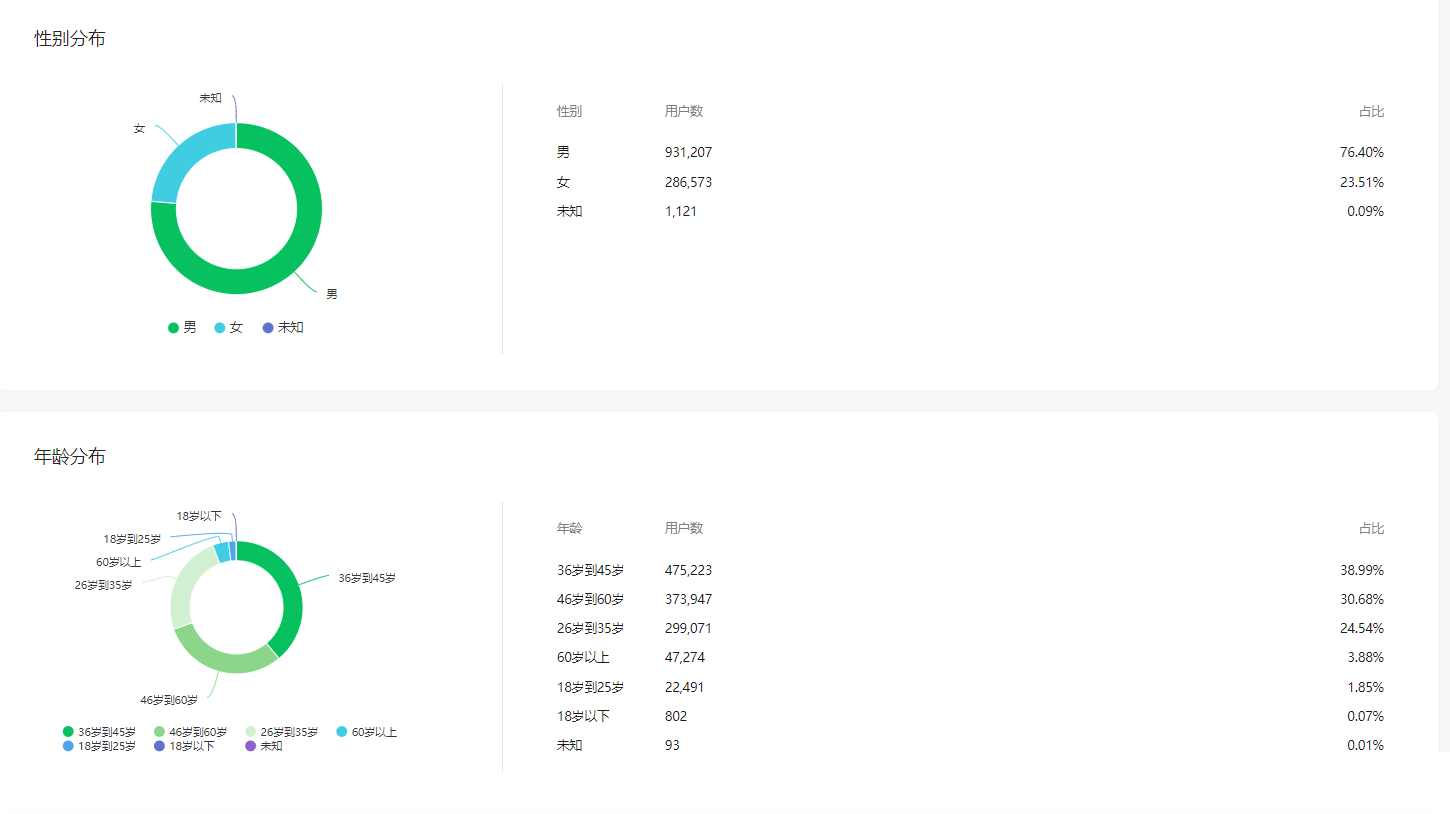Click the 性别 column header
Screen dimensions: 1450x814
pos(569,111)
